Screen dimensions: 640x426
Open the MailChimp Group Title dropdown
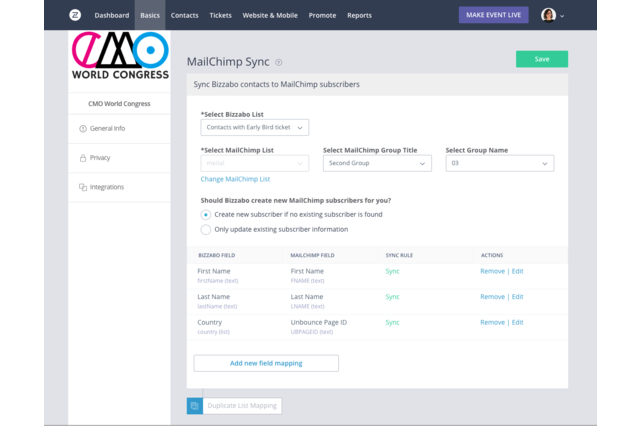click(377, 163)
